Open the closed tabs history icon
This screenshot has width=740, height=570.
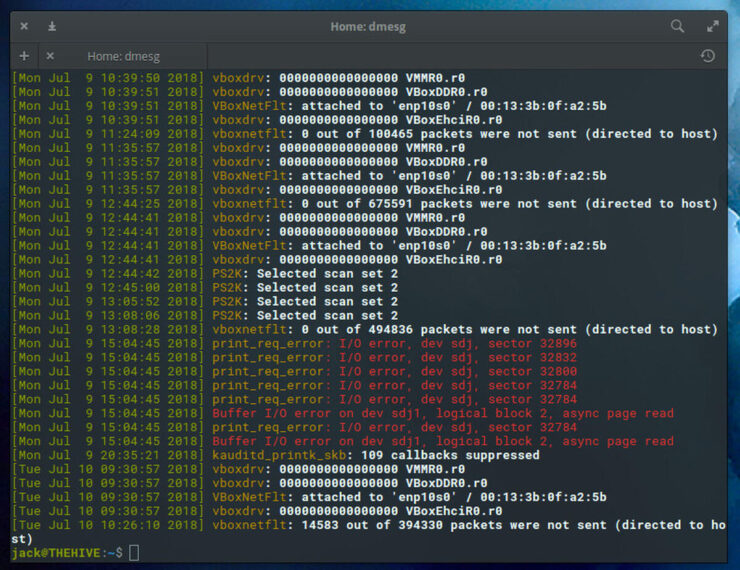[x=708, y=56]
